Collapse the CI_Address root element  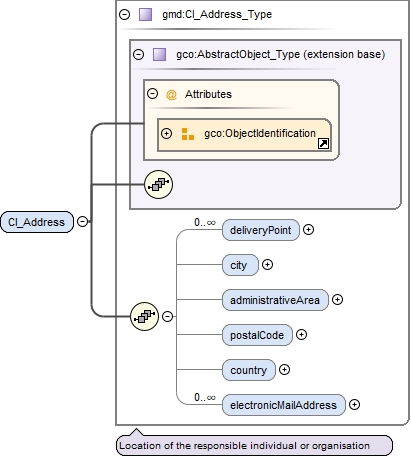click(82, 221)
